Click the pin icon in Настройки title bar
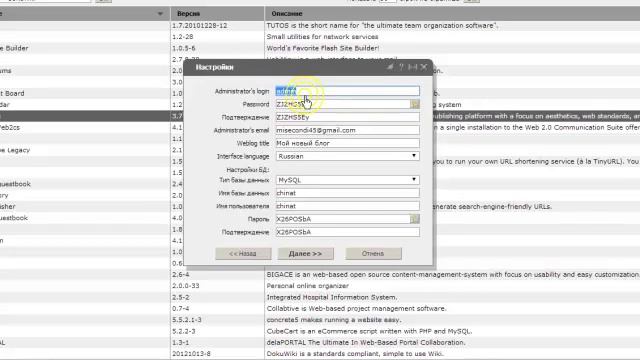The width and height of the screenshot is (640, 360). pyautogui.click(x=390, y=67)
